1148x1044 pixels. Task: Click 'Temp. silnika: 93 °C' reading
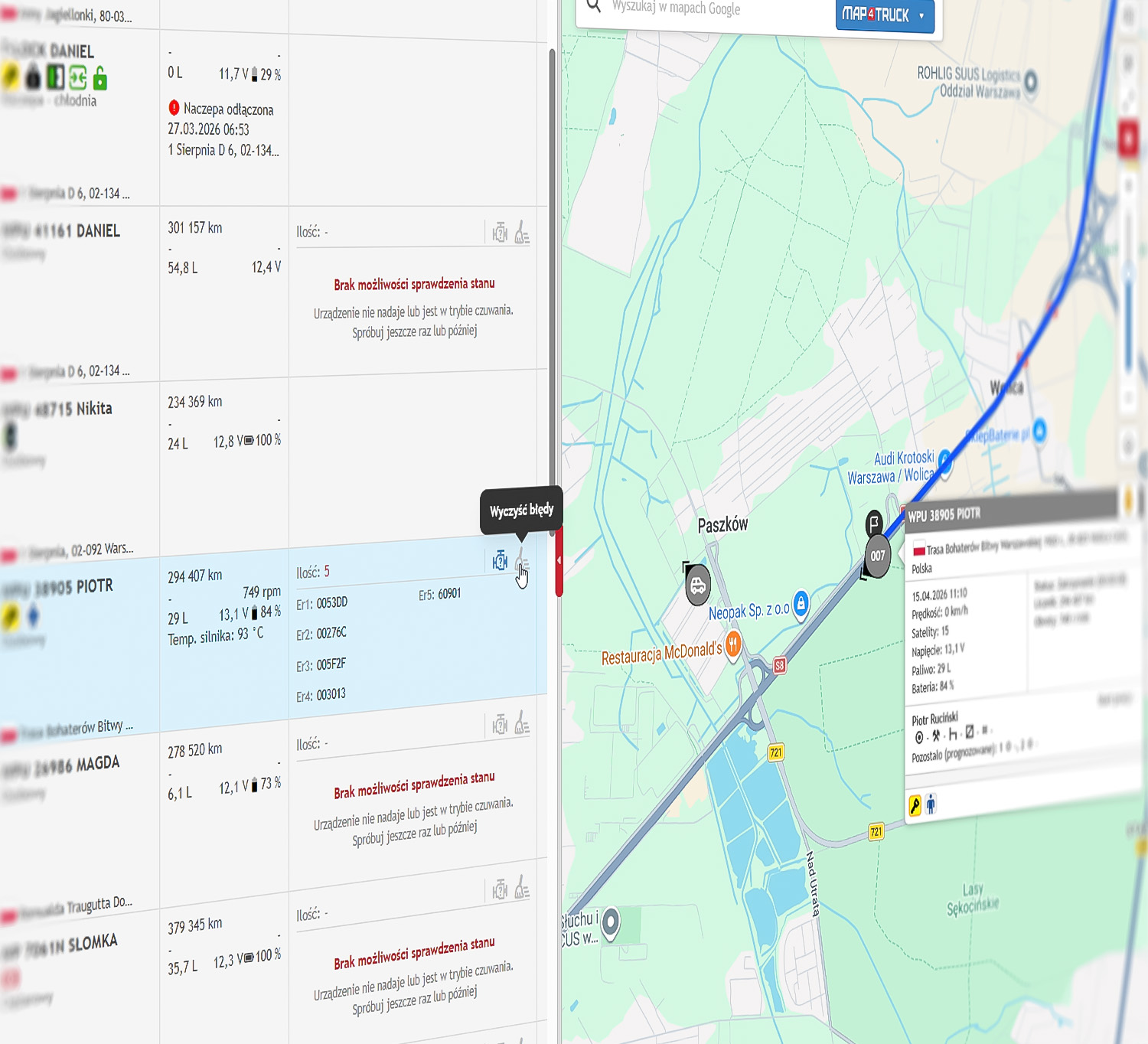(x=216, y=636)
